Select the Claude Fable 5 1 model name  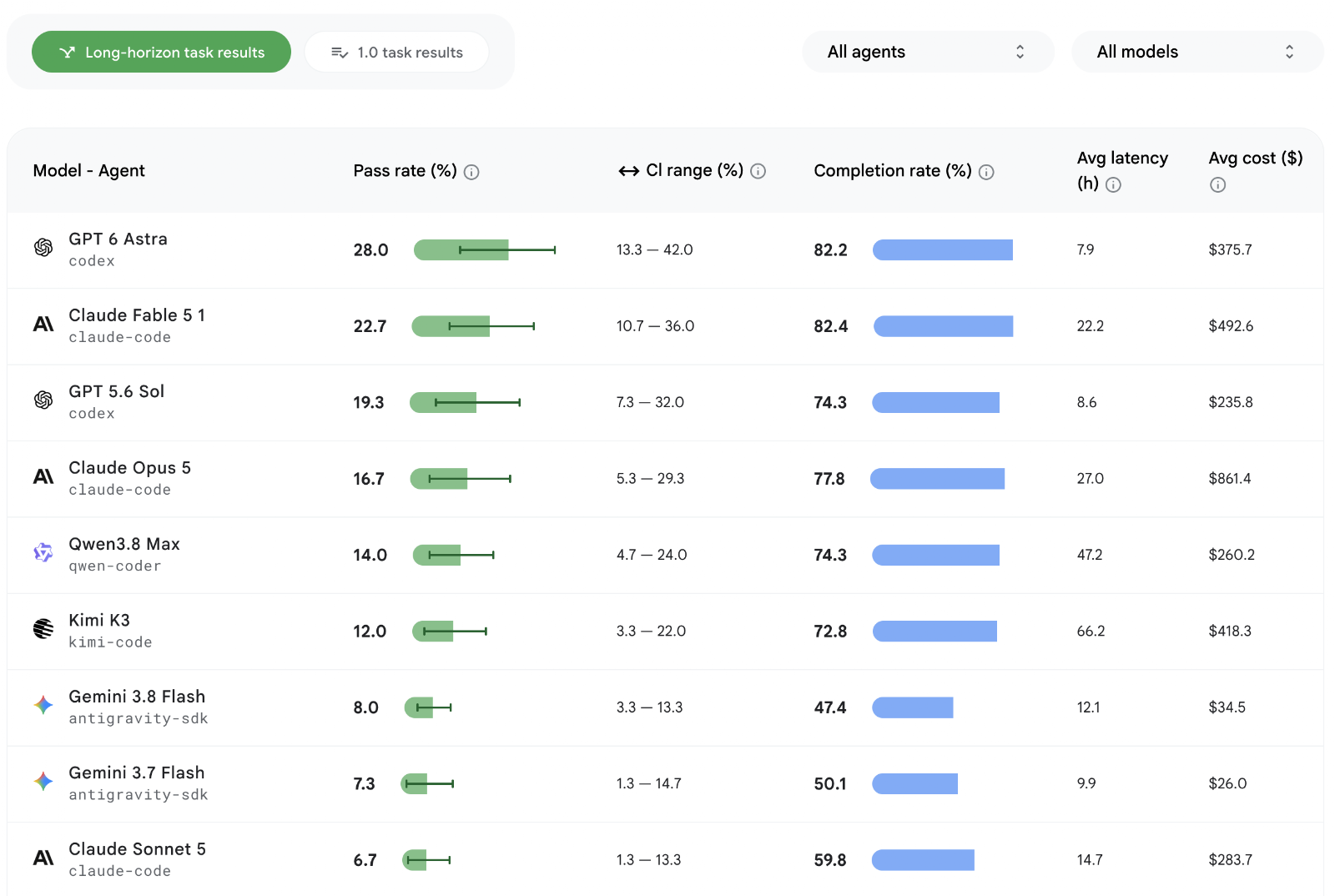click(x=137, y=315)
